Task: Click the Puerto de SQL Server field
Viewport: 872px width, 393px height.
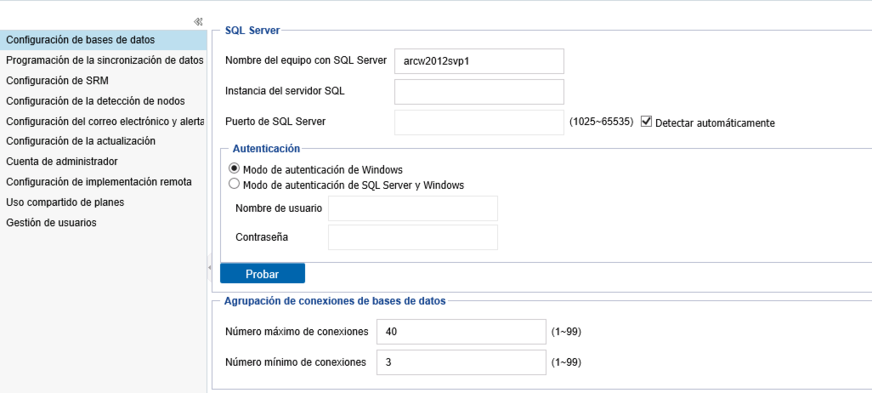Action: (479, 122)
